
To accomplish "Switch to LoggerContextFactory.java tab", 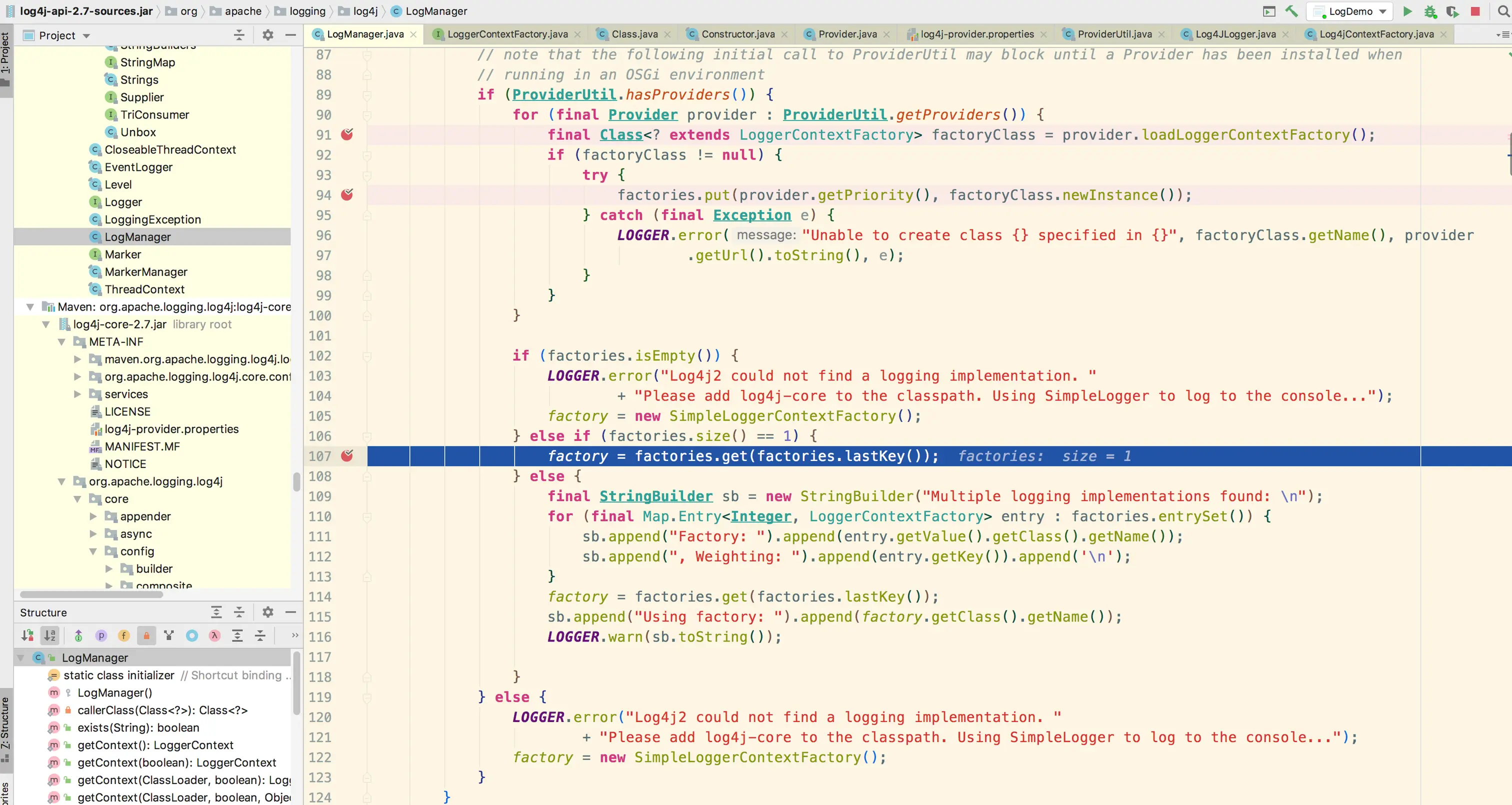I will [x=507, y=34].
